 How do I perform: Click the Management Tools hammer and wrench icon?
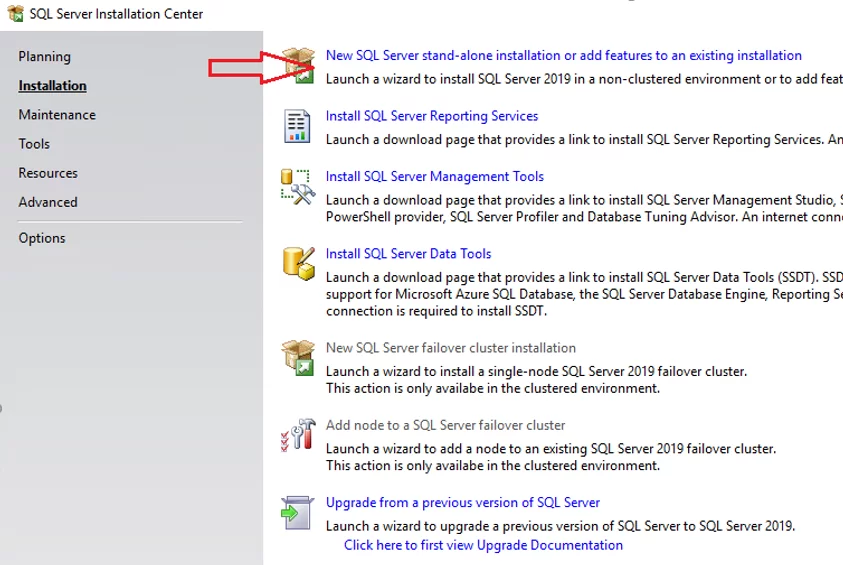click(298, 187)
